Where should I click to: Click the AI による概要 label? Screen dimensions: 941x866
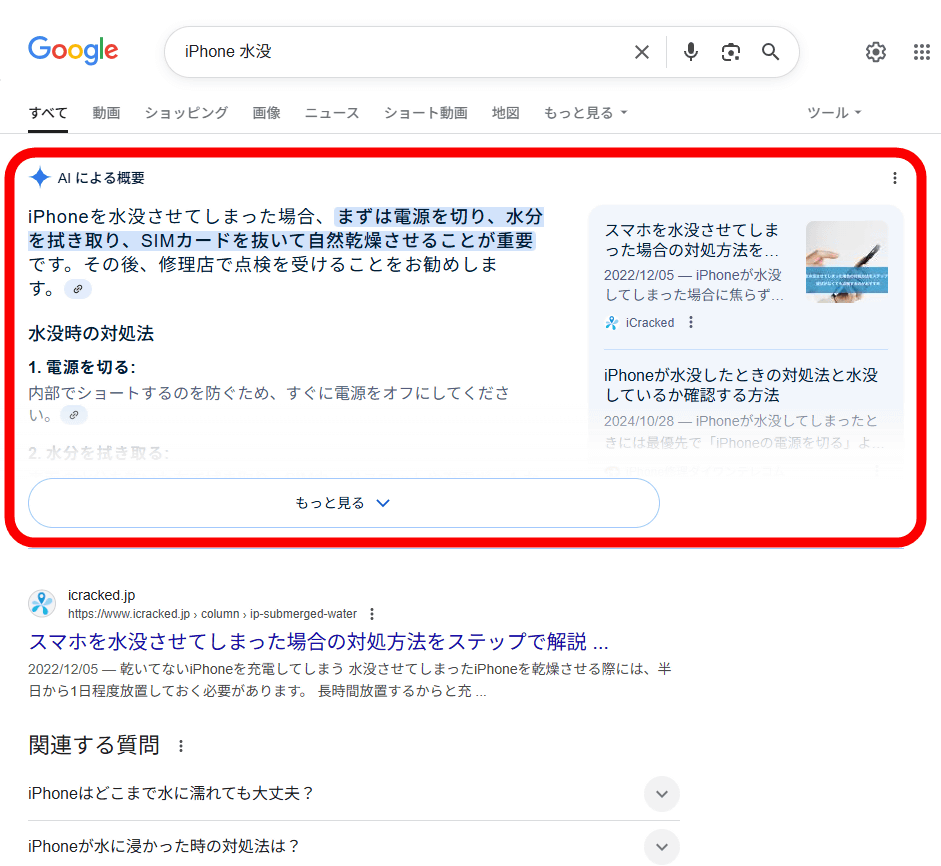[x=101, y=178]
